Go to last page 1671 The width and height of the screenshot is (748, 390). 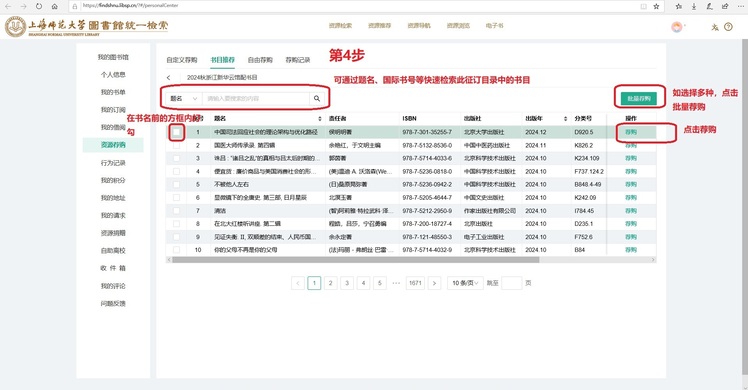[x=415, y=283]
